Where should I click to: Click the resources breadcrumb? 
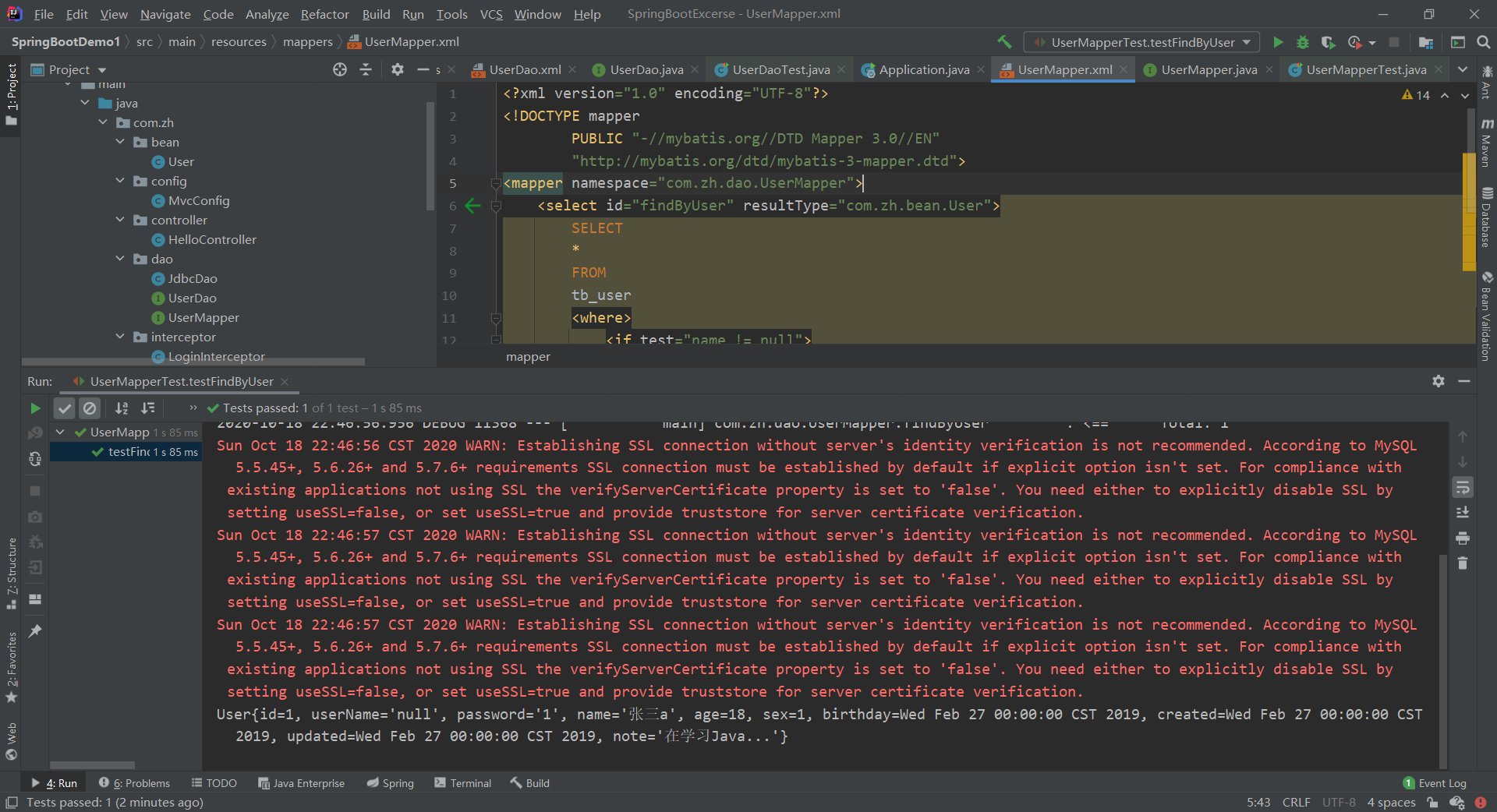coord(239,42)
